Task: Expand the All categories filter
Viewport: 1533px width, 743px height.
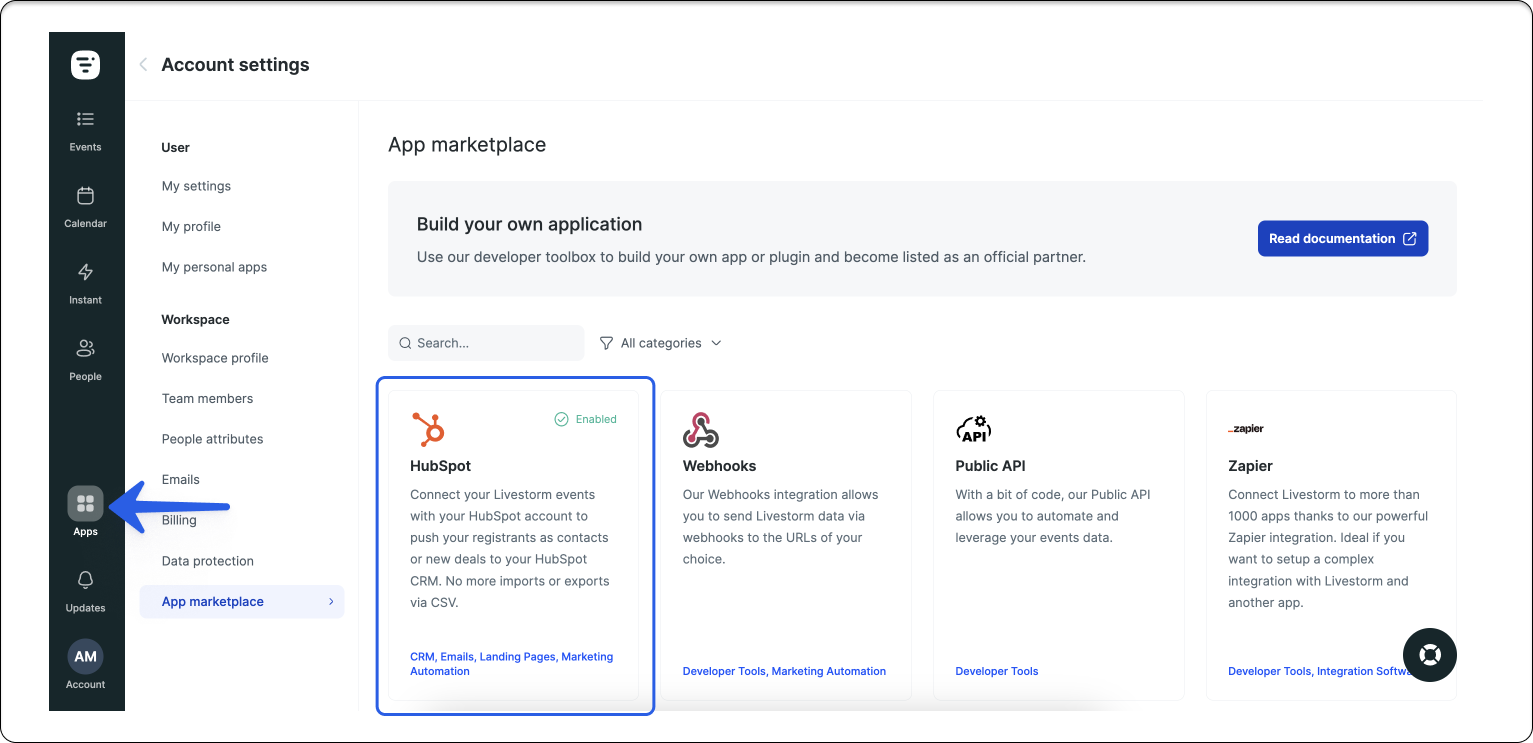Action: coord(660,343)
